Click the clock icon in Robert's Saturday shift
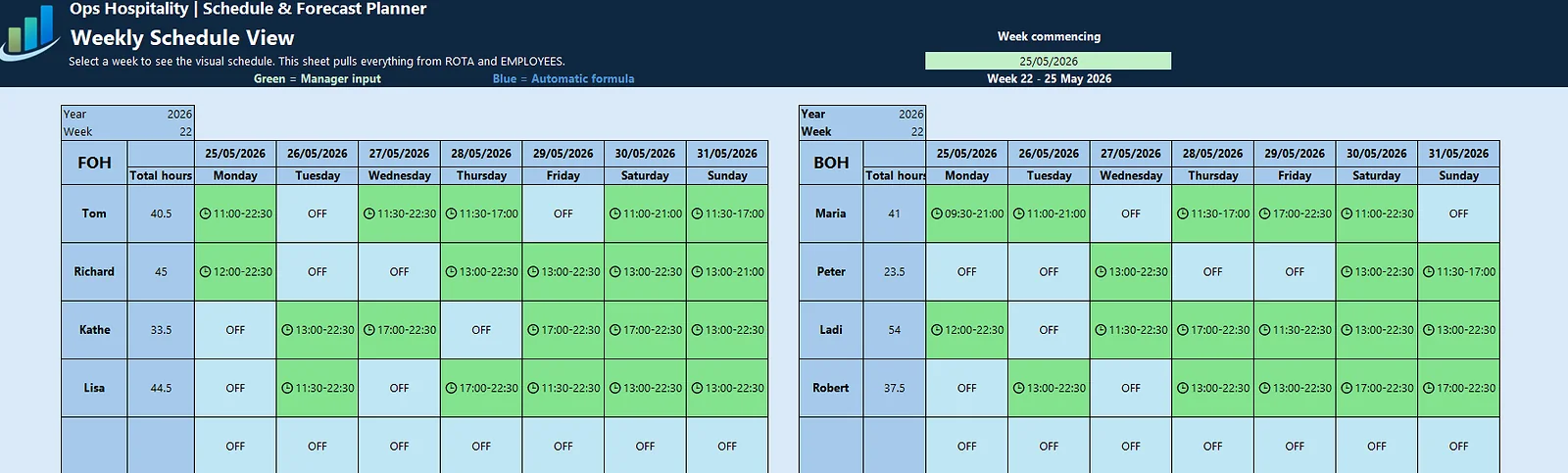The height and width of the screenshot is (473, 1568). pyautogui.click(x=1347, y=388)
